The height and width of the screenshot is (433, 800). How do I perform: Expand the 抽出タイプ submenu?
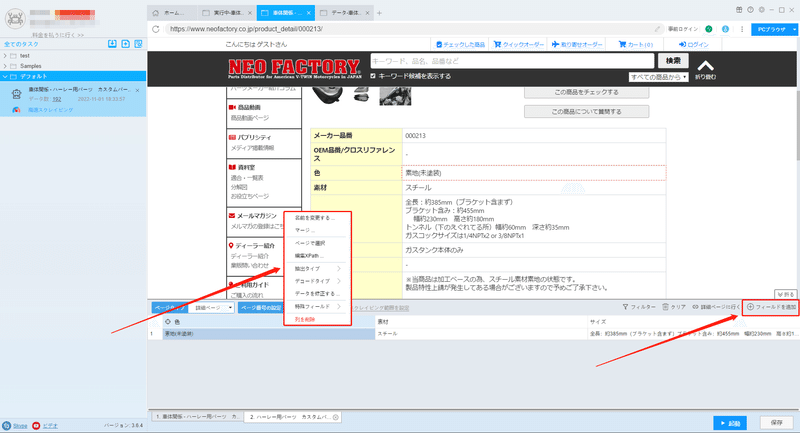click(x=317, y=268)
